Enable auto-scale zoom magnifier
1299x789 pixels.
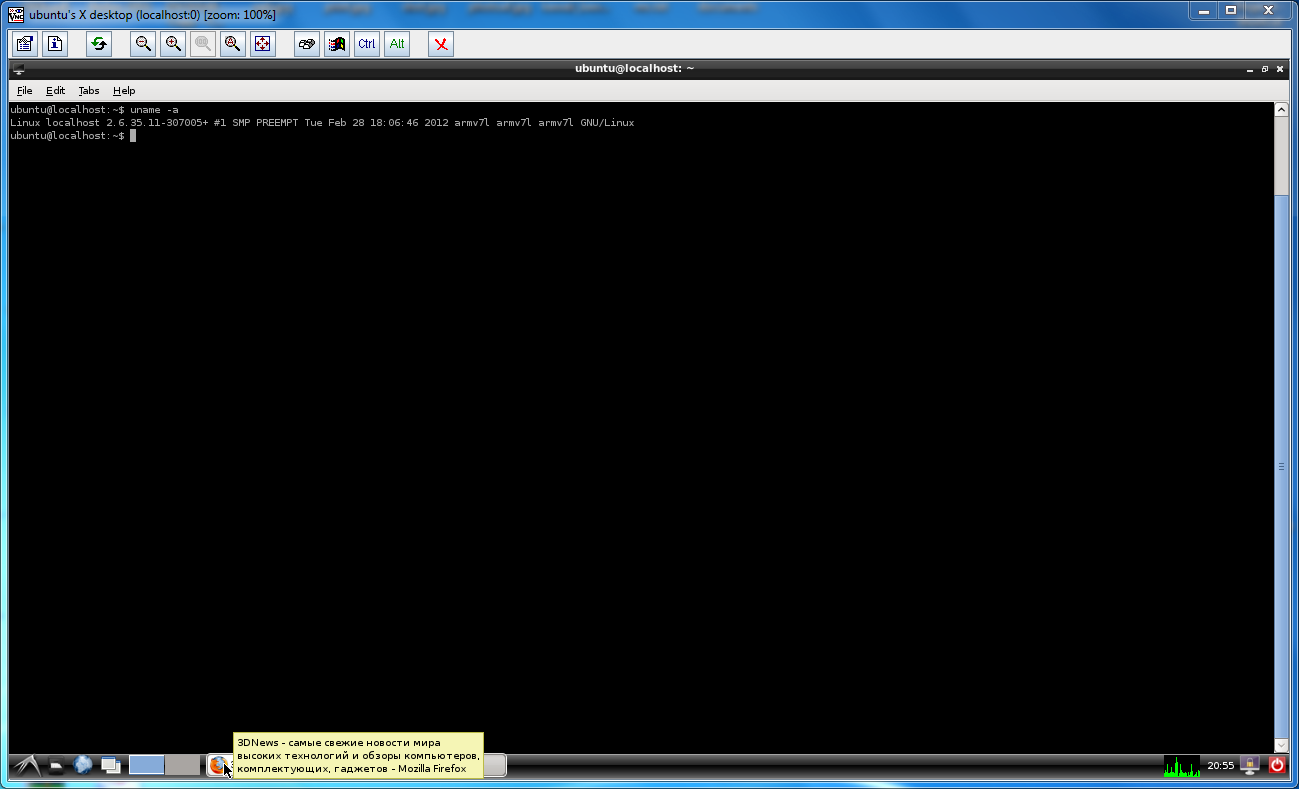coord(233,44)
